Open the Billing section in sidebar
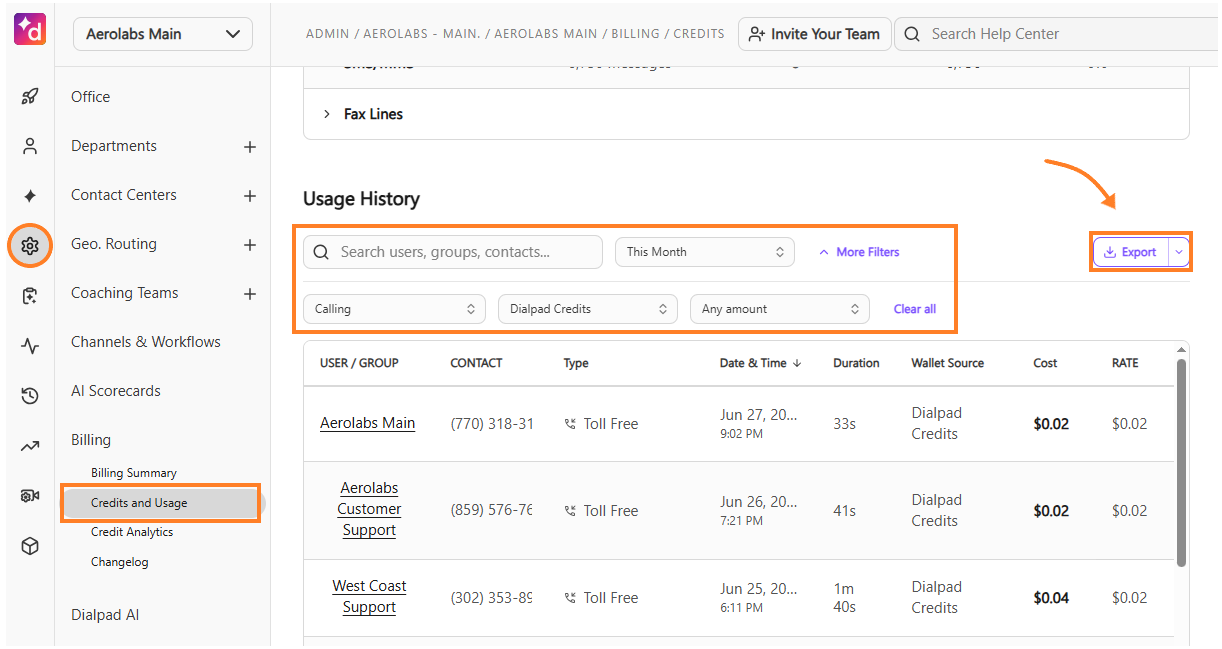The width and height of the screenshot is (1222, 649). 91,440
